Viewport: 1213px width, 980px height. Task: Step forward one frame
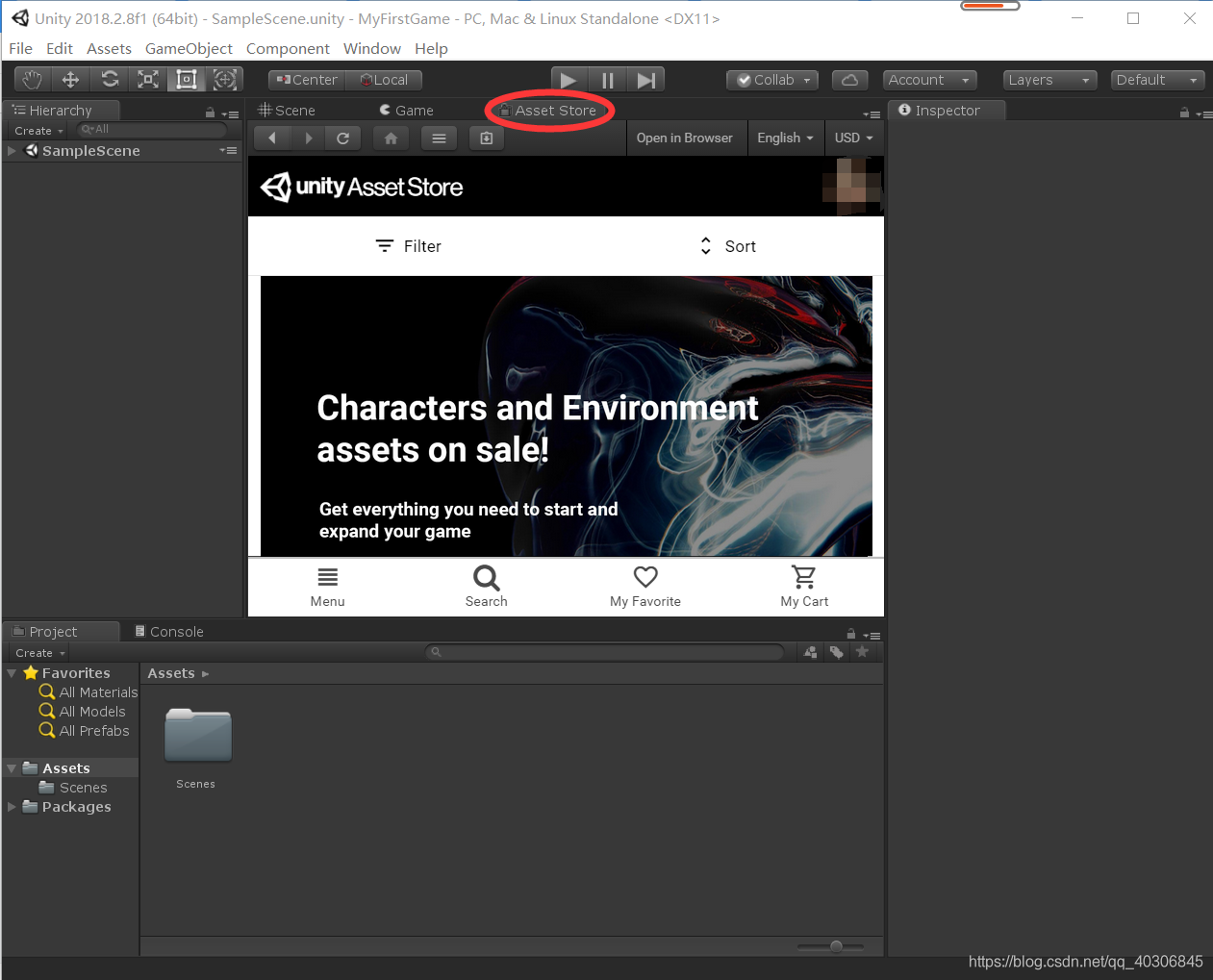coord(645,80)
